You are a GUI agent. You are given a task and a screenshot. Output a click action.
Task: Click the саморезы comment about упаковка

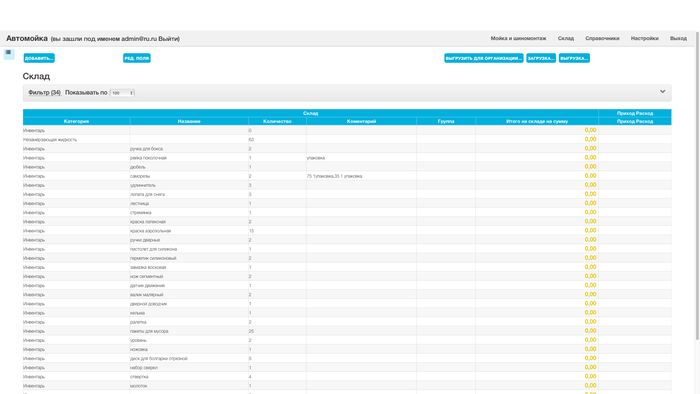pyautogui.click(x=334, y=176)
